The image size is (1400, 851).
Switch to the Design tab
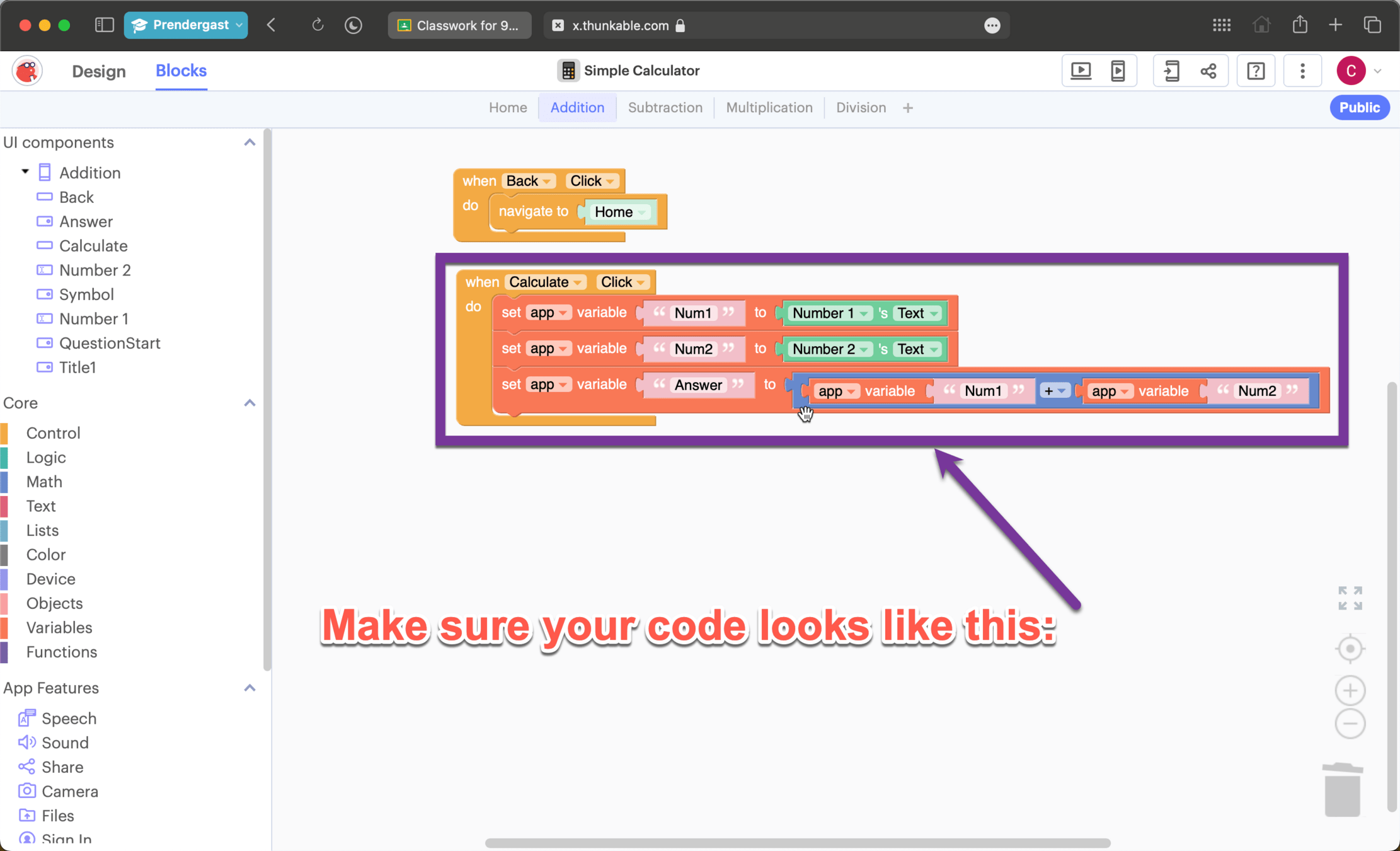(99, 71)
